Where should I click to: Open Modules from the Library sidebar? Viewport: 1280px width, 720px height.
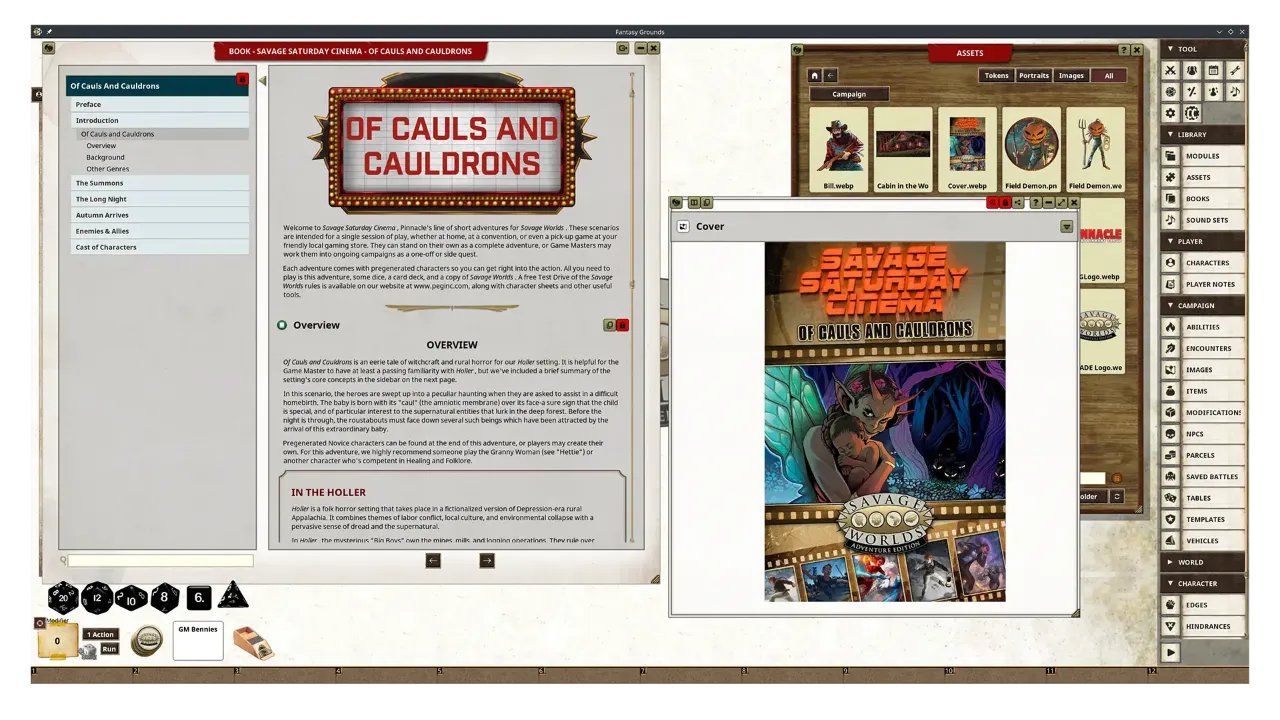click(1203, 156)
